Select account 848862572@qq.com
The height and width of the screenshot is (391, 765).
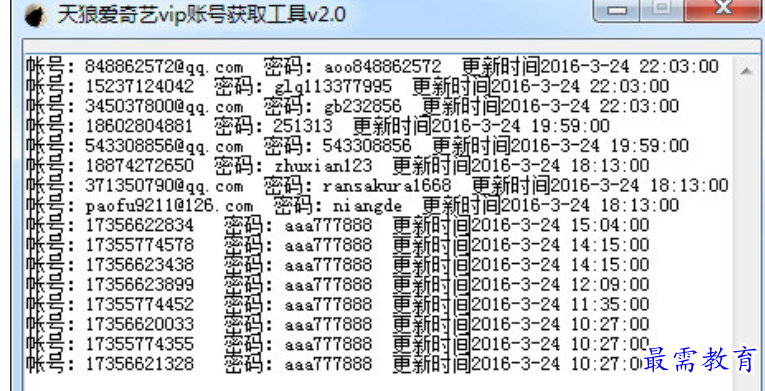click(x=164, y=66)
